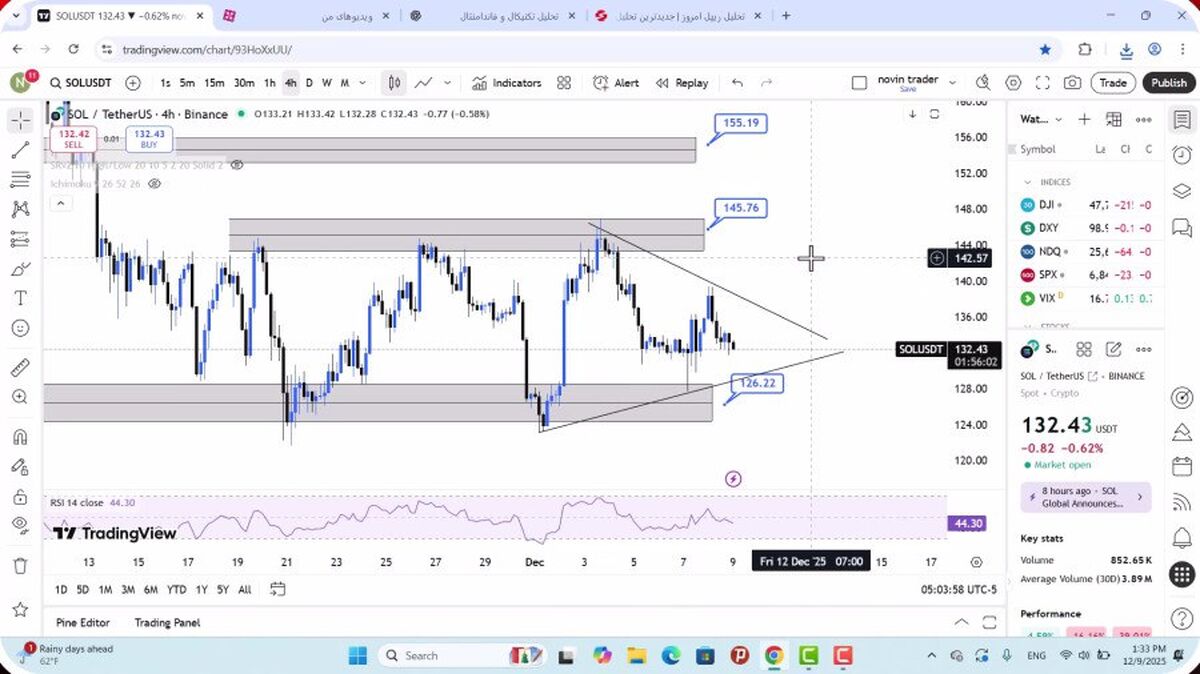Viewport: 1200px width, 674px height.
Task: Open the Trade panel button
Action: [1113, 83]
